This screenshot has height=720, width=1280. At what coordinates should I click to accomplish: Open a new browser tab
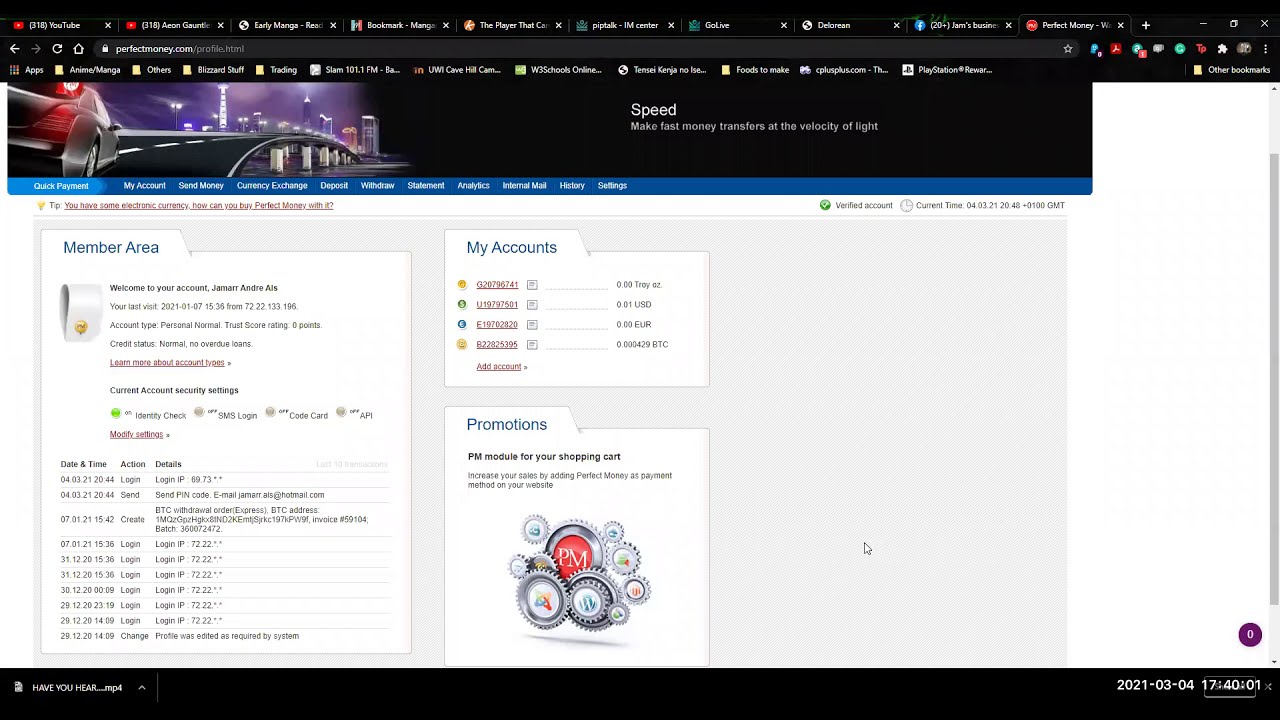tap(1146, 25)
